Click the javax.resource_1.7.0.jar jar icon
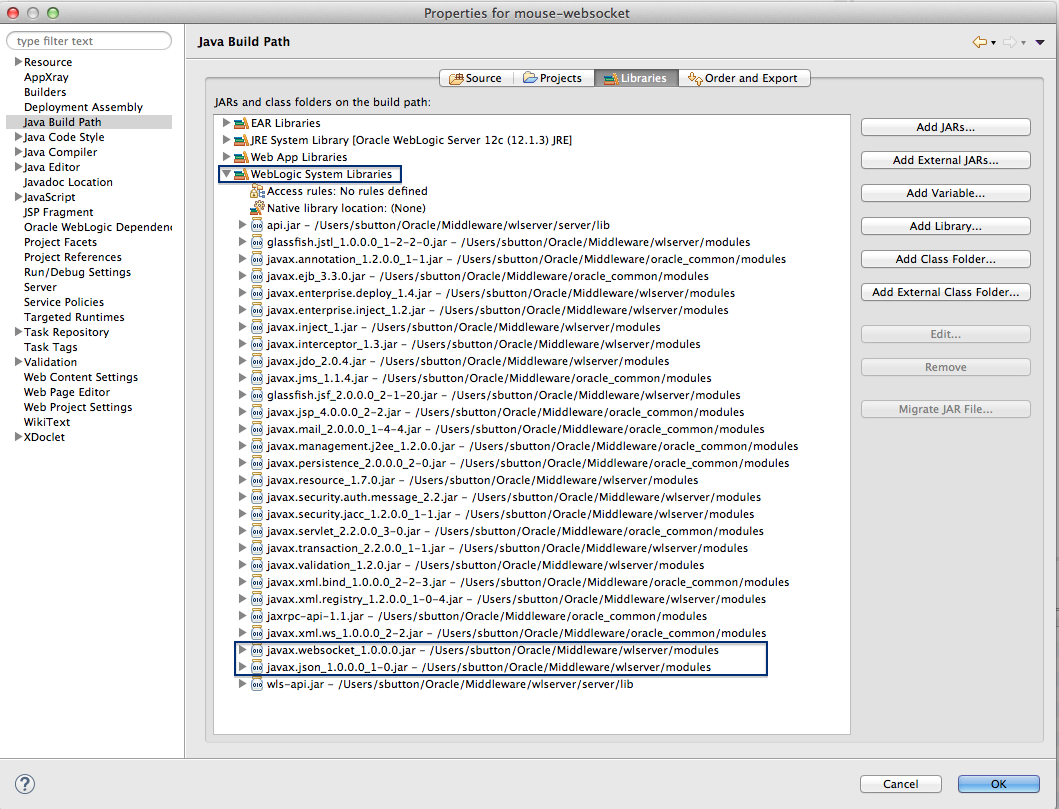The image size is (1059, 809). pos(257,480)
